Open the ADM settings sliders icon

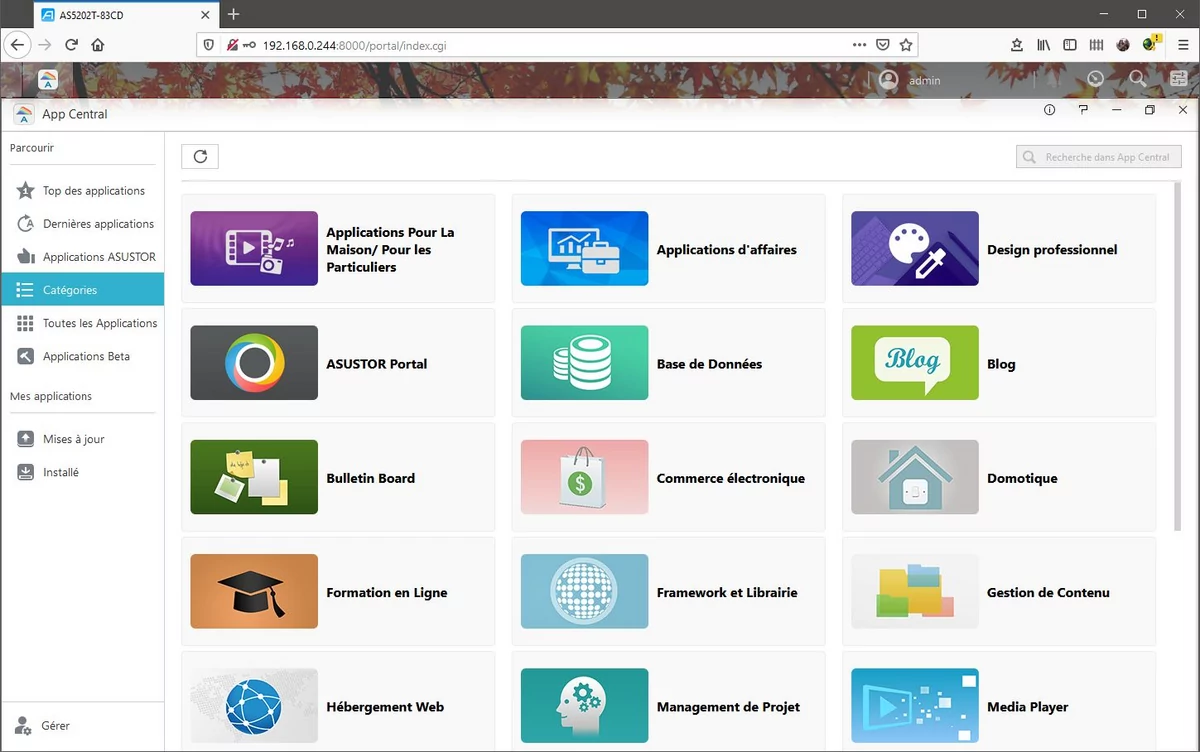(x=1178, y=79)
